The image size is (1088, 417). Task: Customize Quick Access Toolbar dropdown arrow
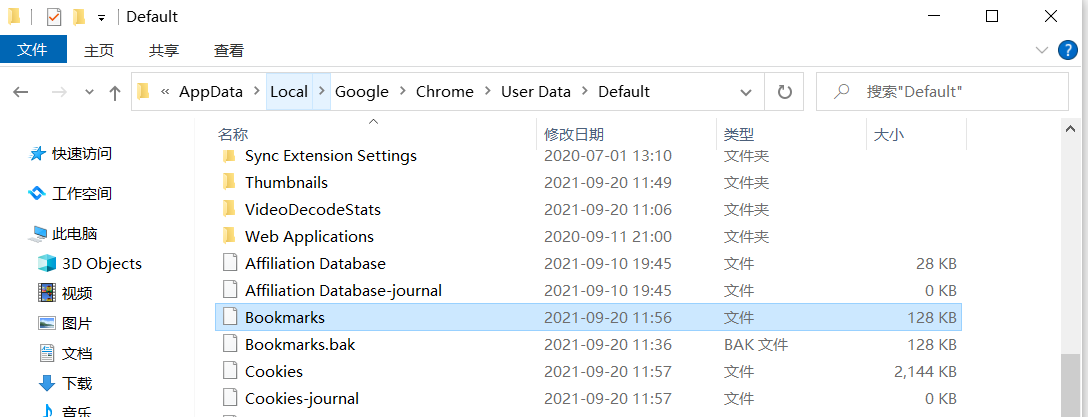point(101,18)
